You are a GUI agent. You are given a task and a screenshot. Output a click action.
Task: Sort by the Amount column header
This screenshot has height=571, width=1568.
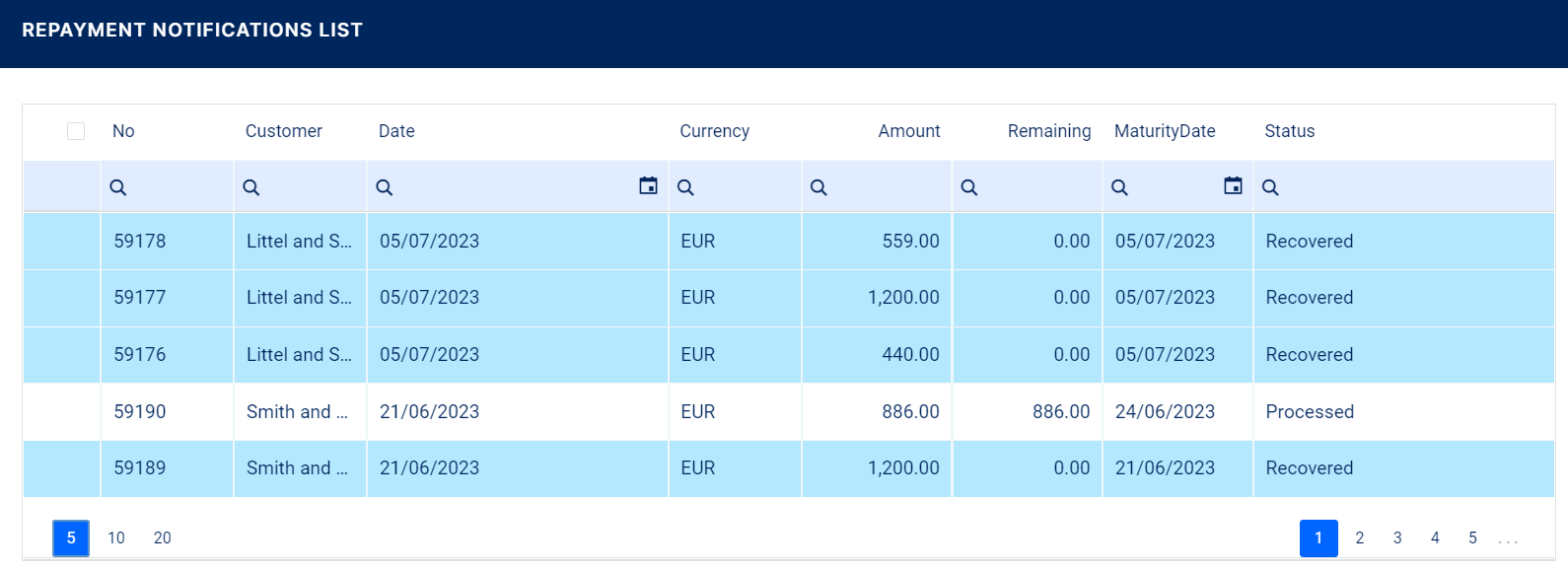(x=908, y=131)
